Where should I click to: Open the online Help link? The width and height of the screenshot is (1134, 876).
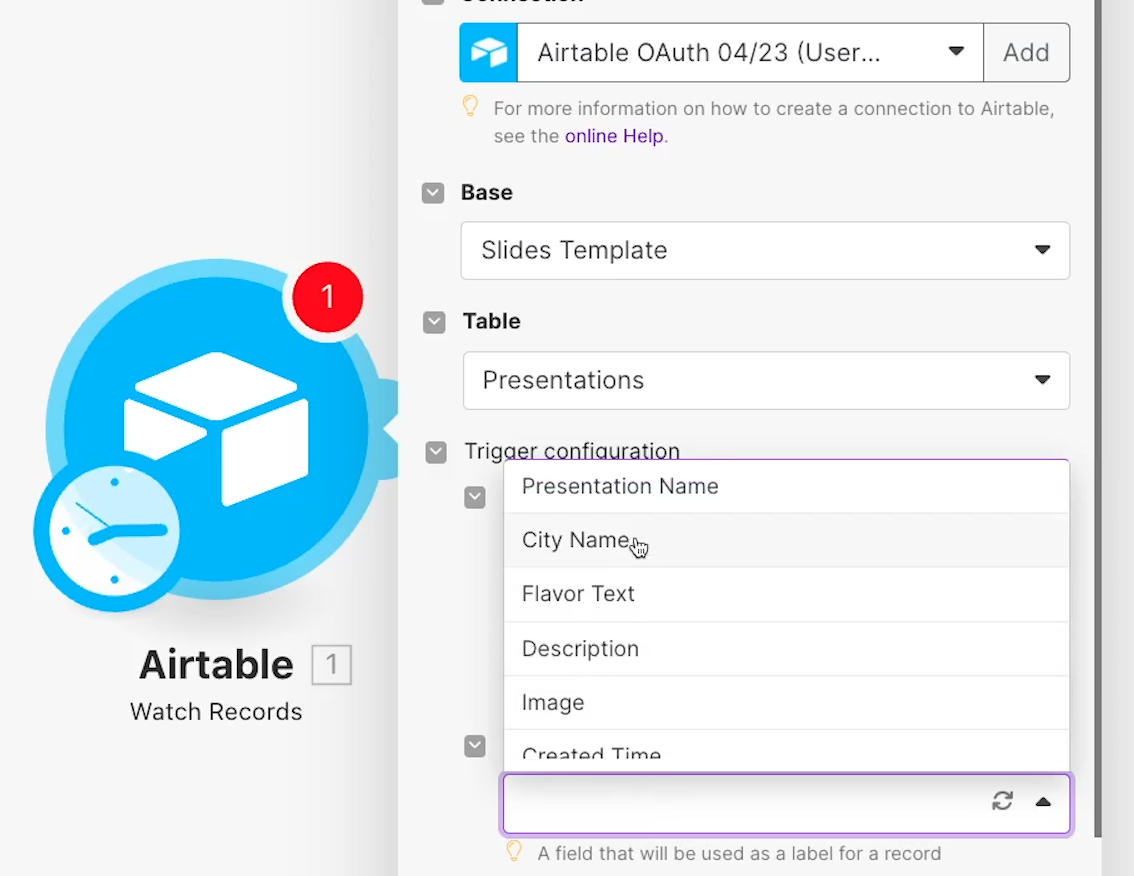[614, 136]
